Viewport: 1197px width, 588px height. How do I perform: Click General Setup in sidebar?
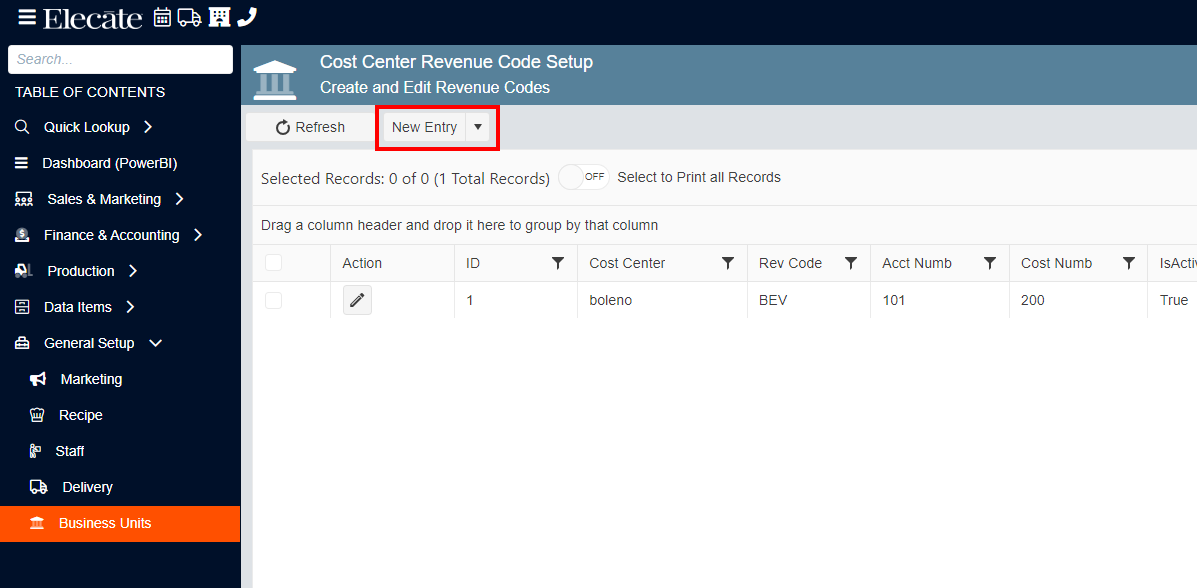click(89, 344)
